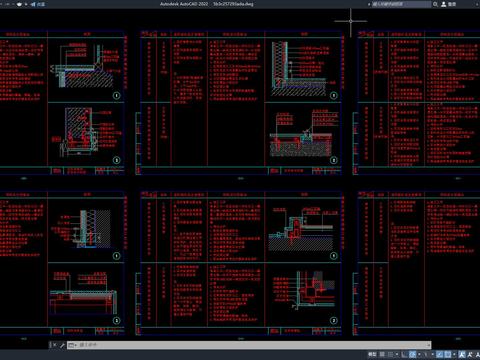Click the recent commands icon in command line
Screen dimensions: 480x360
tap(72, 345)
